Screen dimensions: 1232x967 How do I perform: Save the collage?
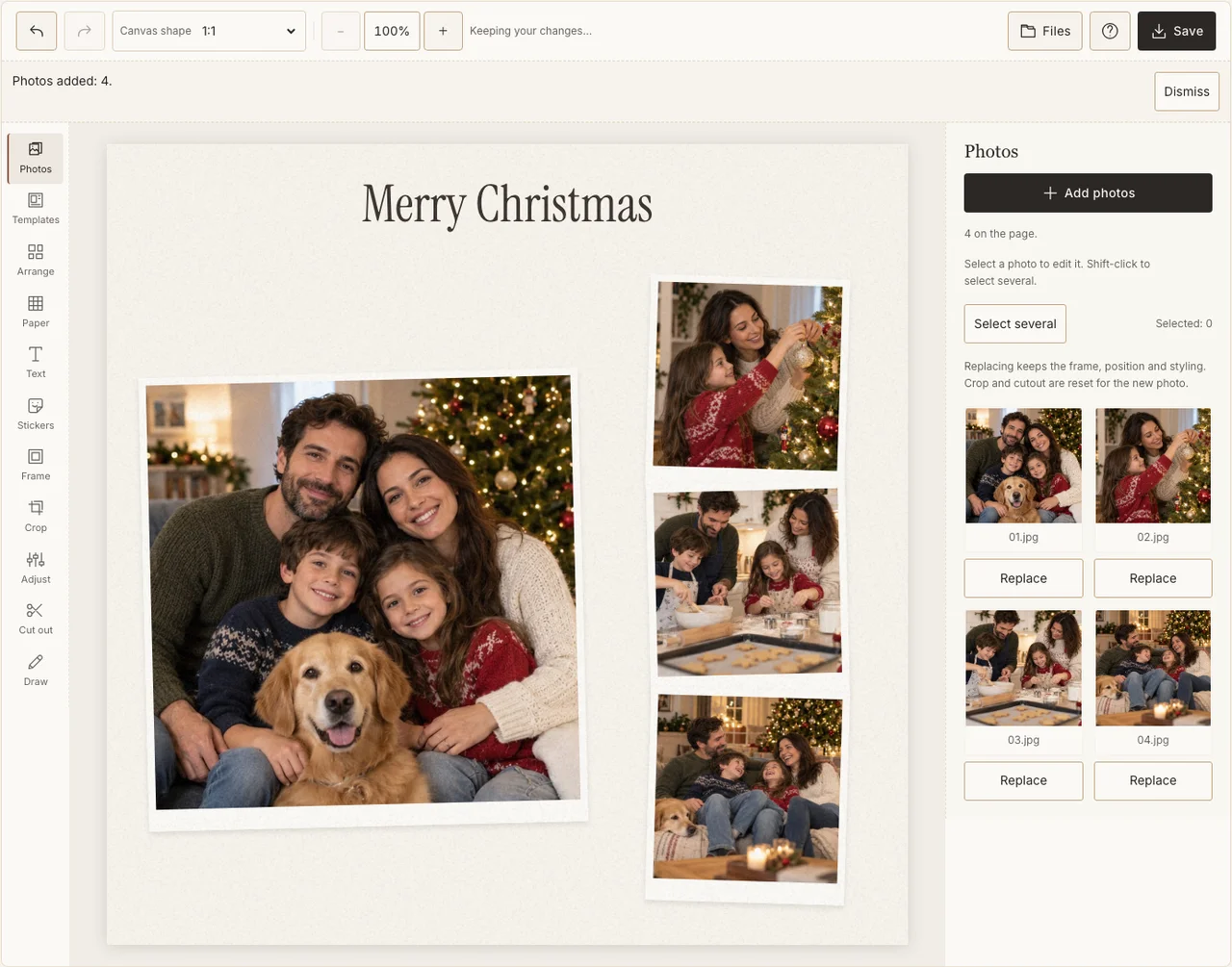(1177, 31)
